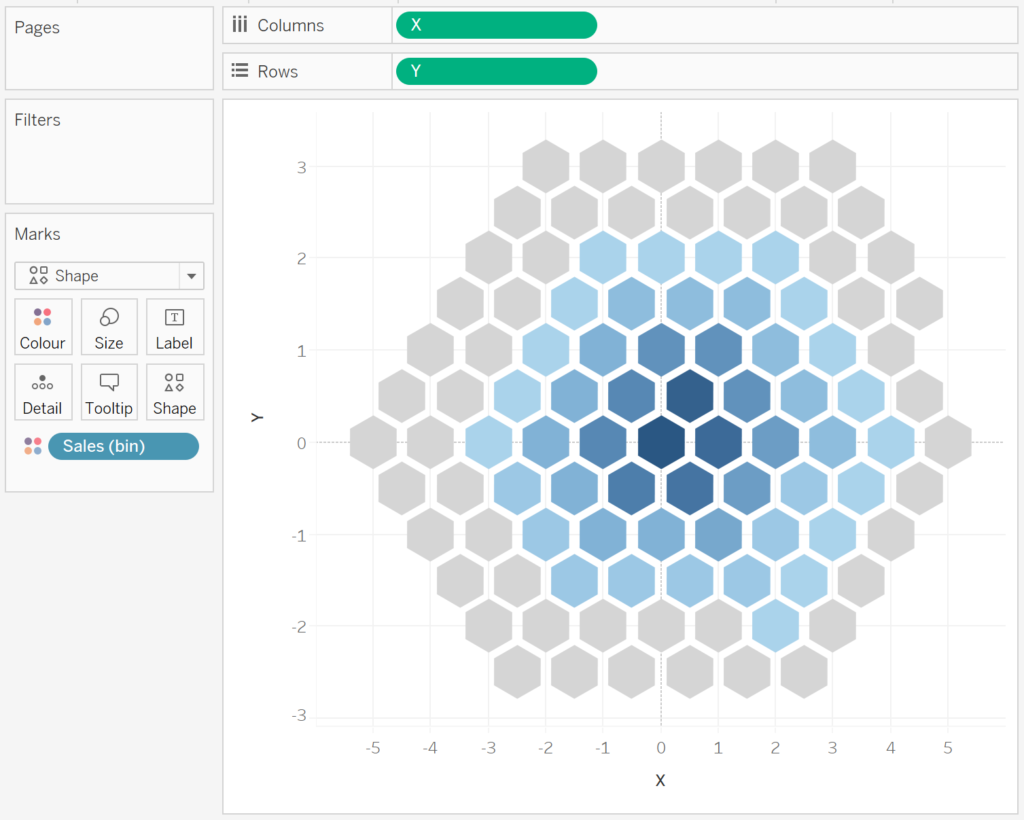Click the Colour marks card button
The image size is (1024, 820).
click(43, 326)
